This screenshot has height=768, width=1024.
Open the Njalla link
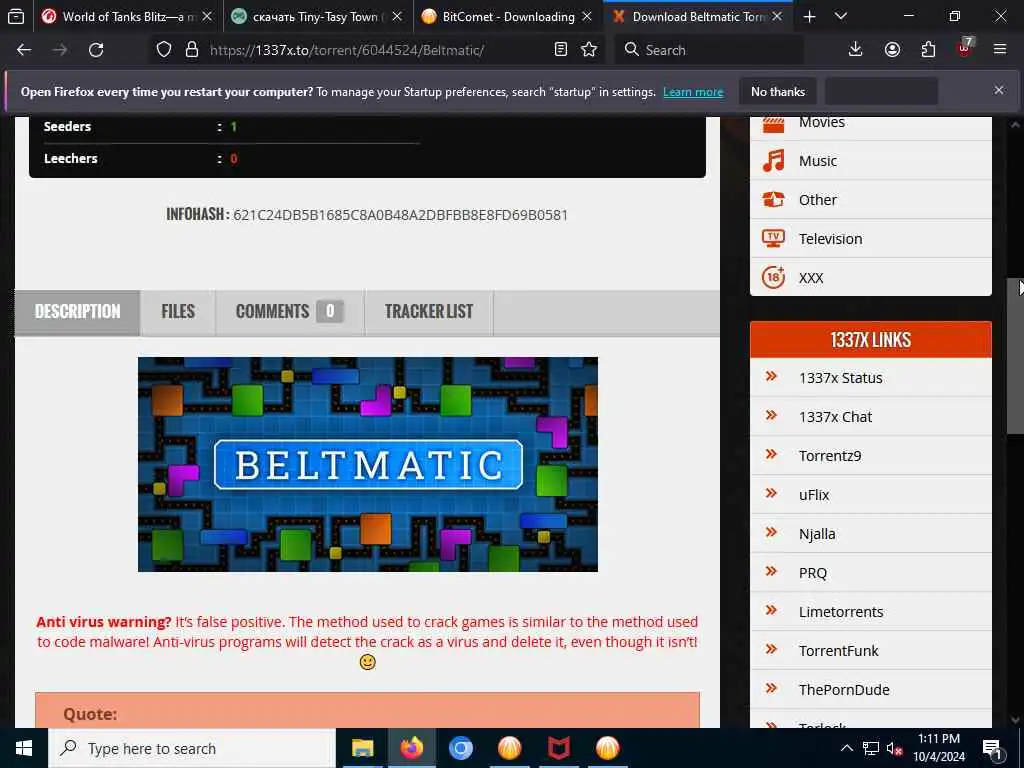click(x=817, y=534)
